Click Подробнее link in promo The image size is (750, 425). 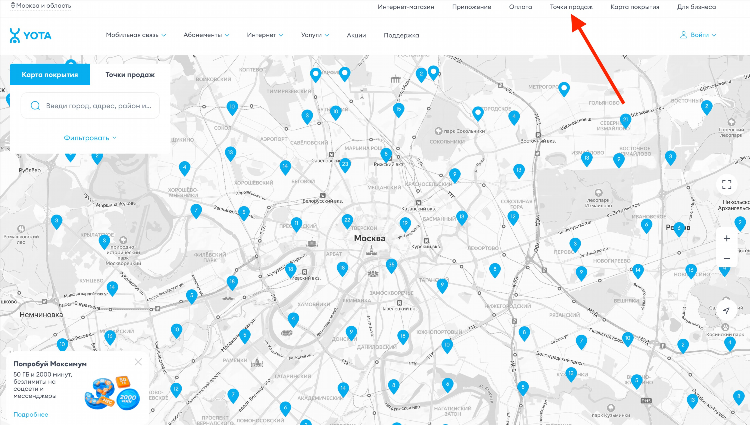pyautogui.click(x=31, y=414)
